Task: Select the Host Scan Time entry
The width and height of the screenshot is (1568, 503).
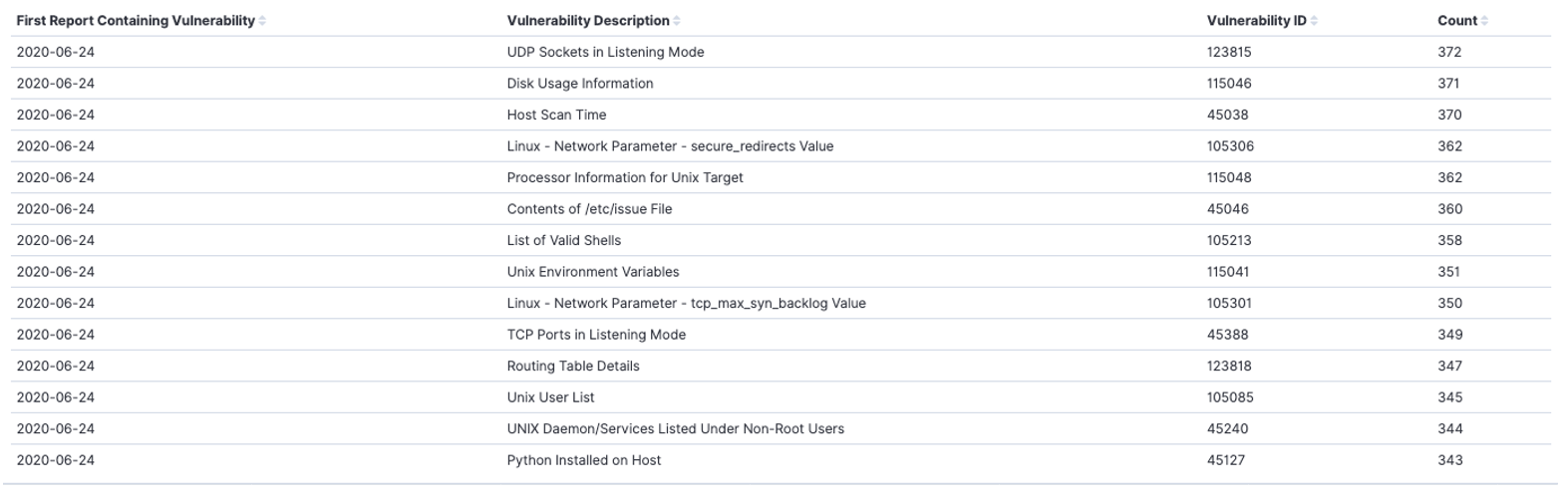Action: 556,115
